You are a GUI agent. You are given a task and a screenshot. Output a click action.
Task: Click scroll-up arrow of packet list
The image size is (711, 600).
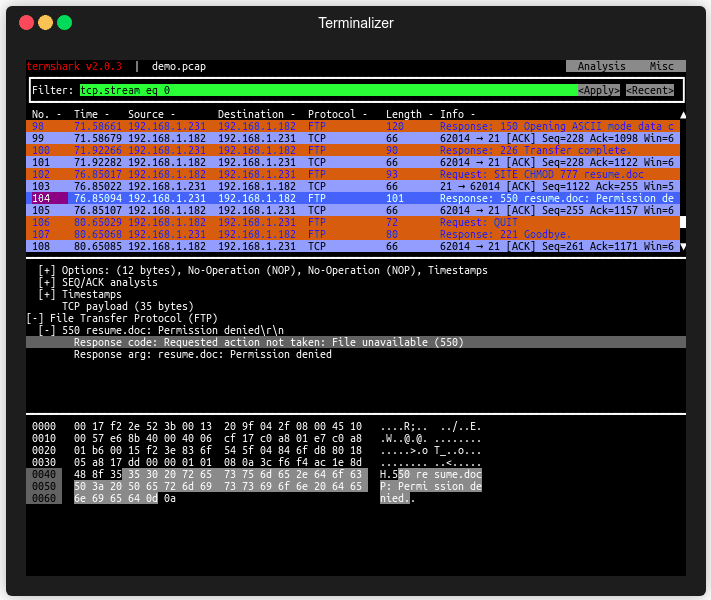[683, 115]
